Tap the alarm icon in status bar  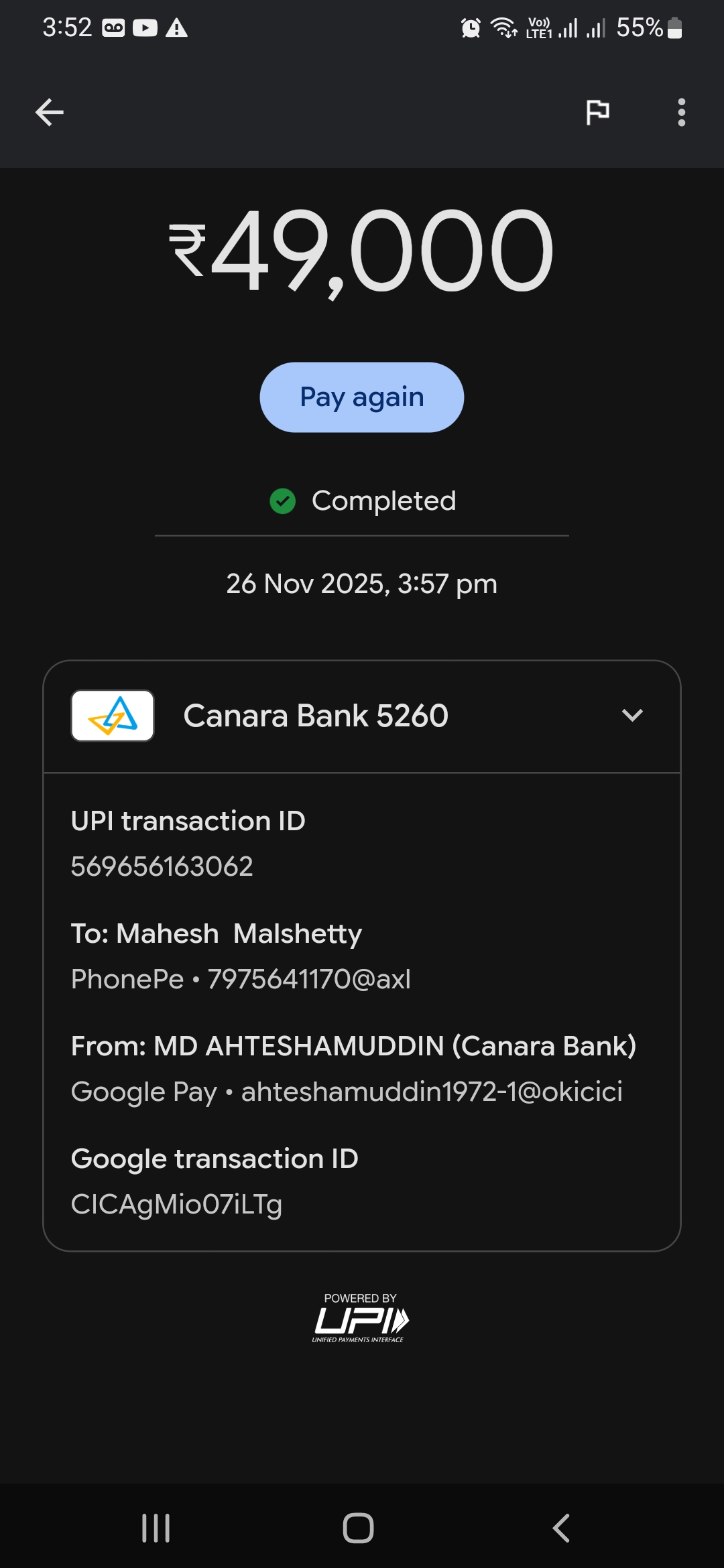[471, 28]
